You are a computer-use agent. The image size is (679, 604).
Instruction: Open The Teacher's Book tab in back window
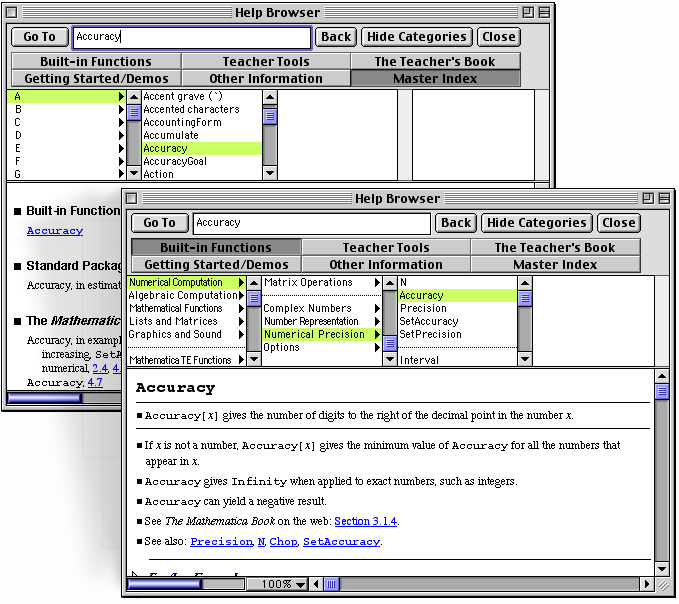(x=435, y=61)
